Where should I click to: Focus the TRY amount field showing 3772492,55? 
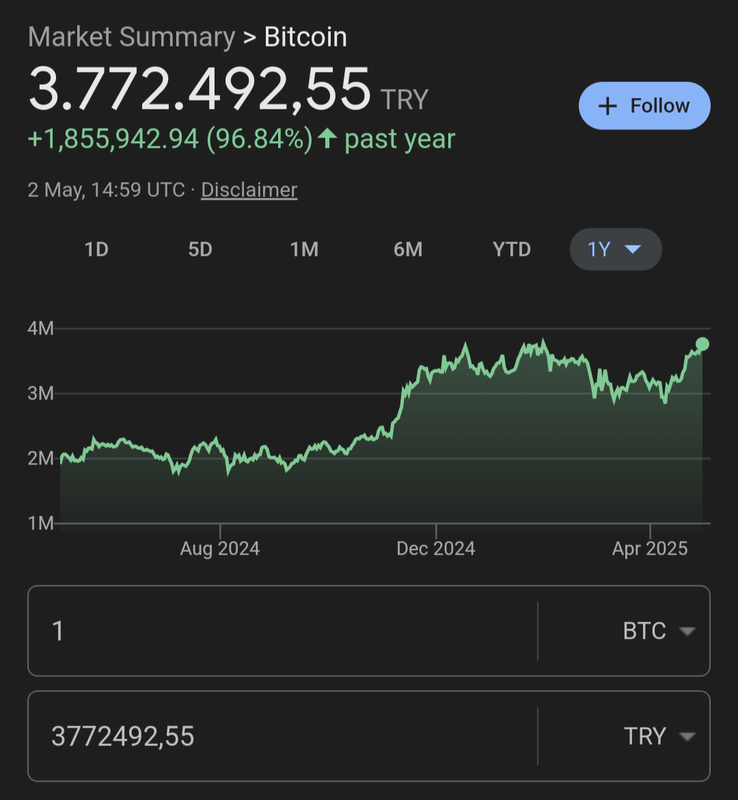tap(282, 736)
